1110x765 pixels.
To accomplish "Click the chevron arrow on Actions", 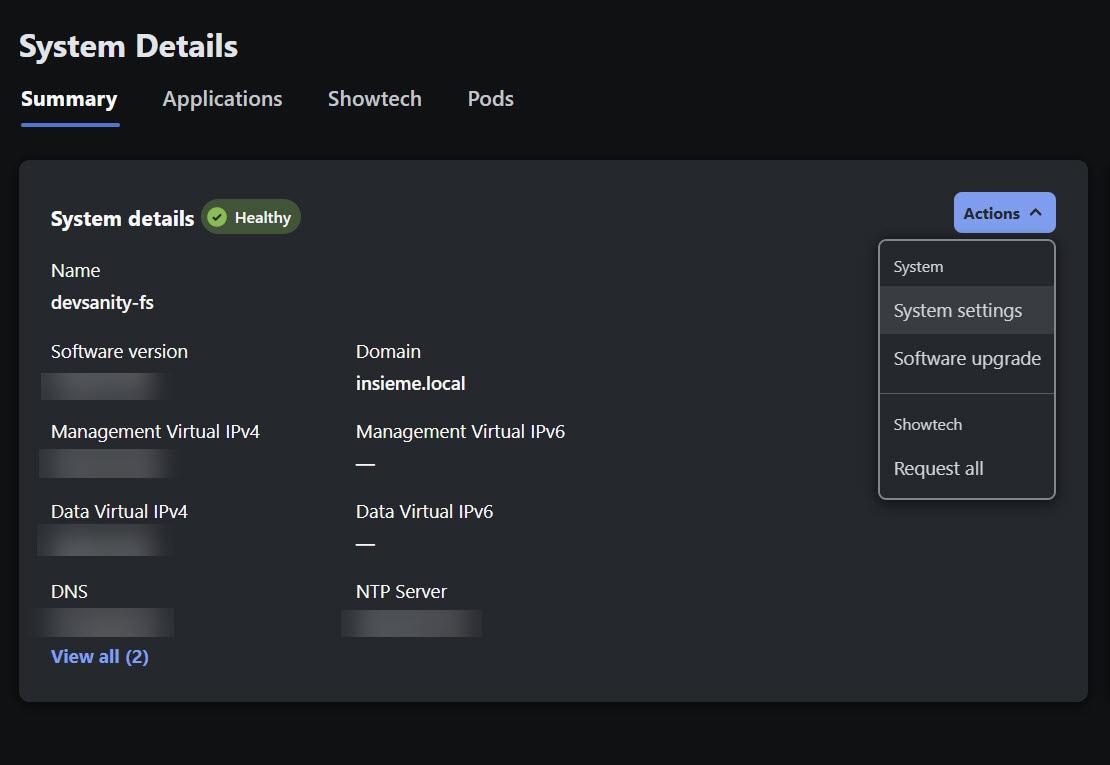I will tap(1036, 212).
